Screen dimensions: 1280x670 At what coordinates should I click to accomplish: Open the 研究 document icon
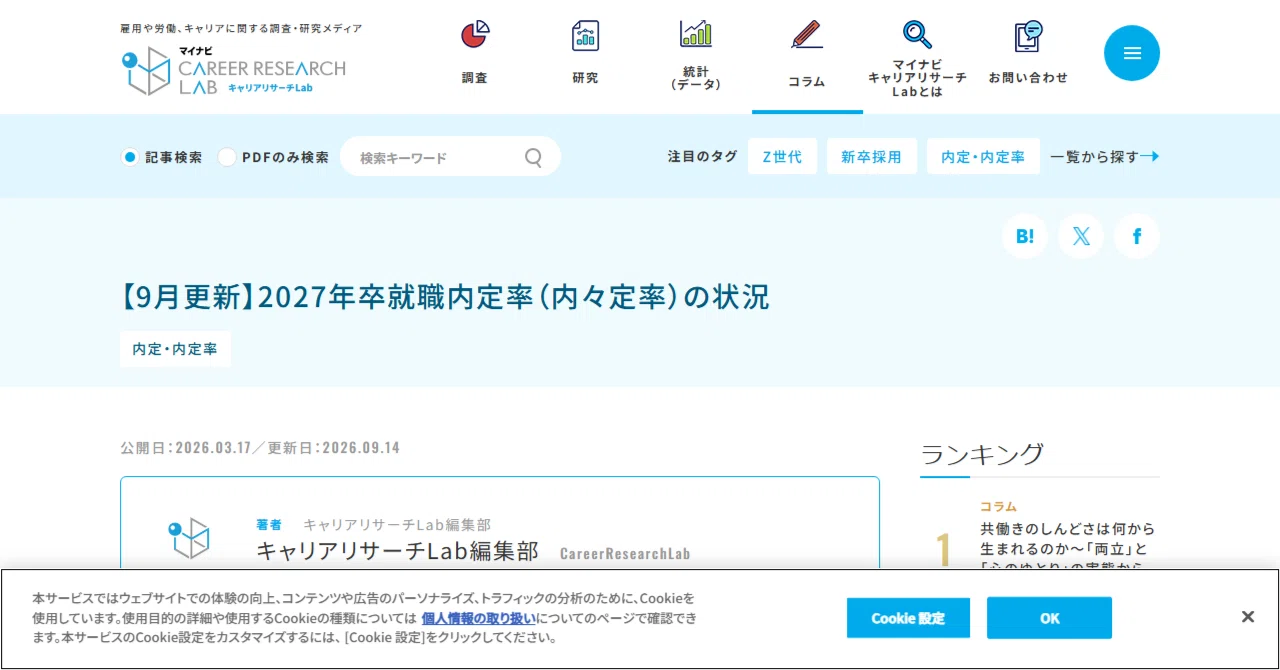coord(586,35)
